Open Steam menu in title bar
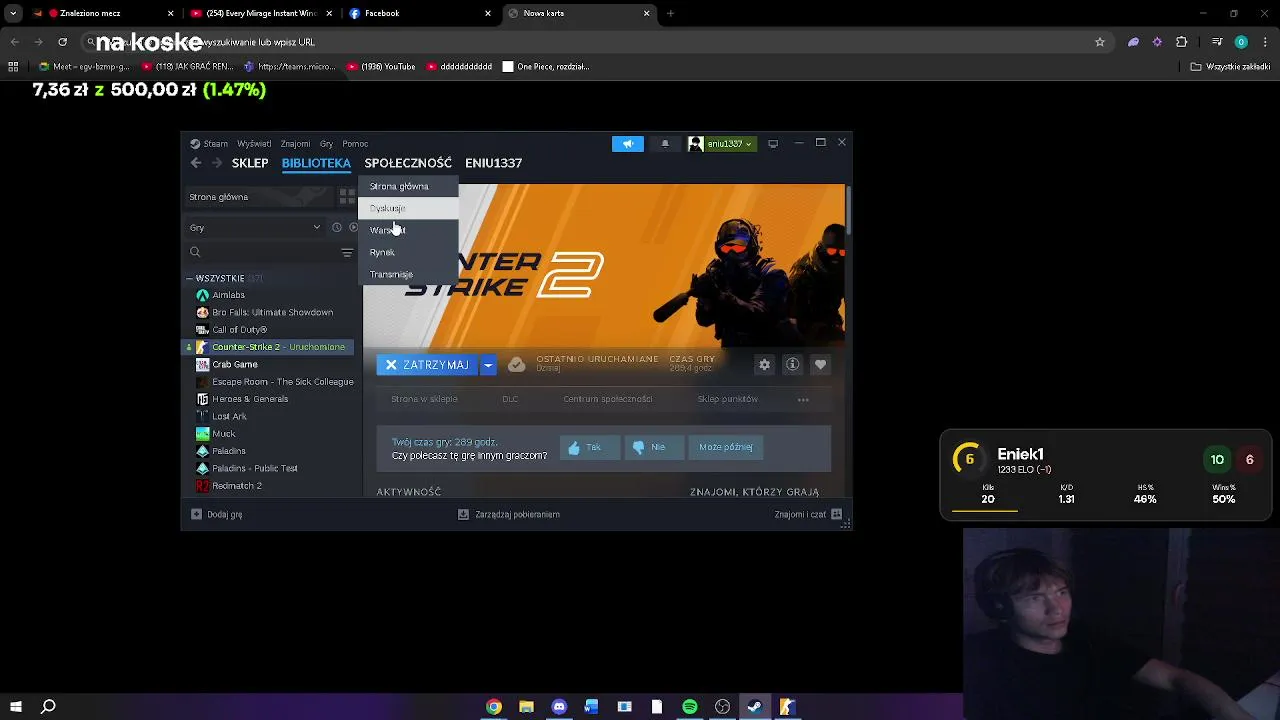The width and height of the screenshot is (1280, 720). 209,144
